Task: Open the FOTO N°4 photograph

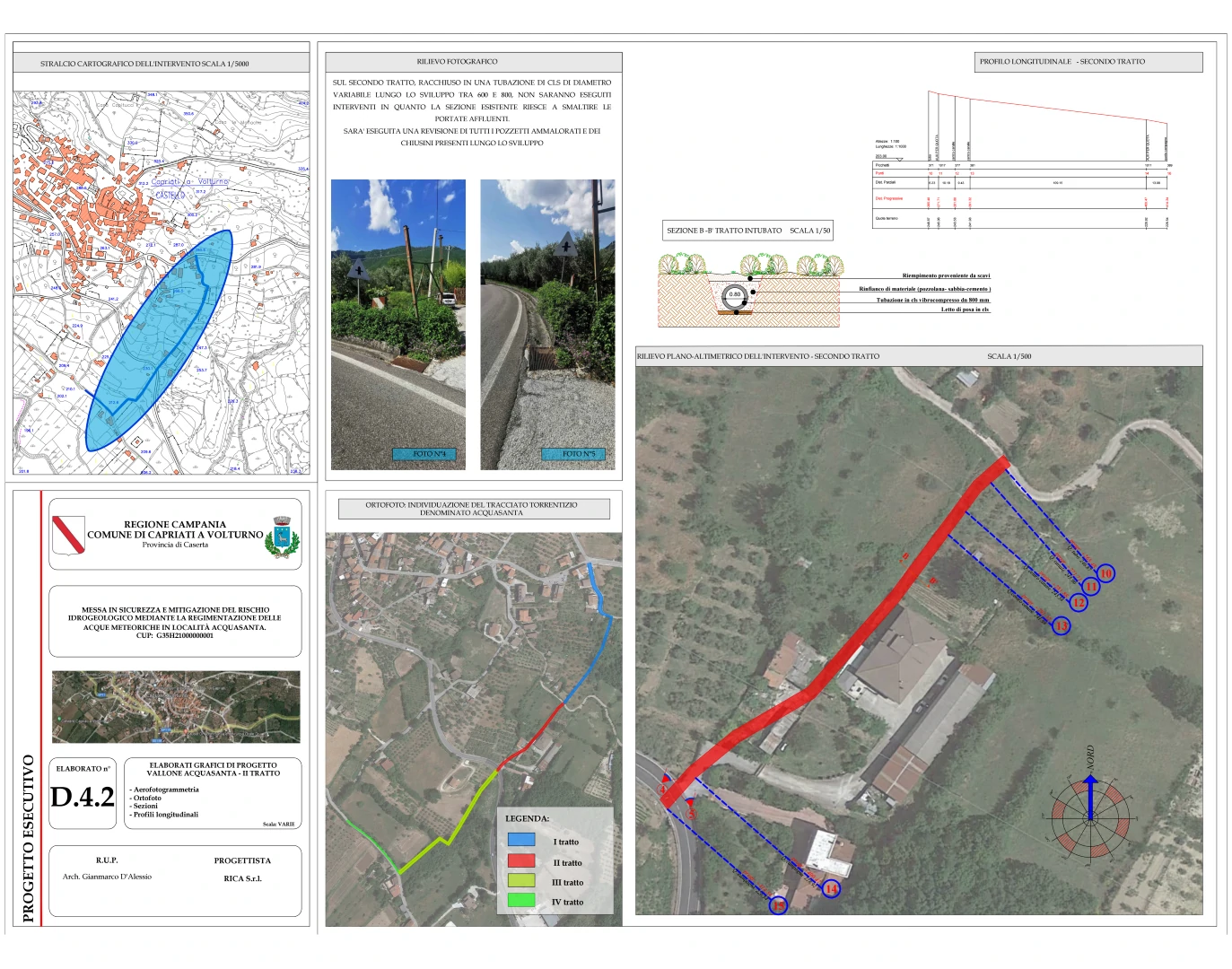Action: [398, 323]
